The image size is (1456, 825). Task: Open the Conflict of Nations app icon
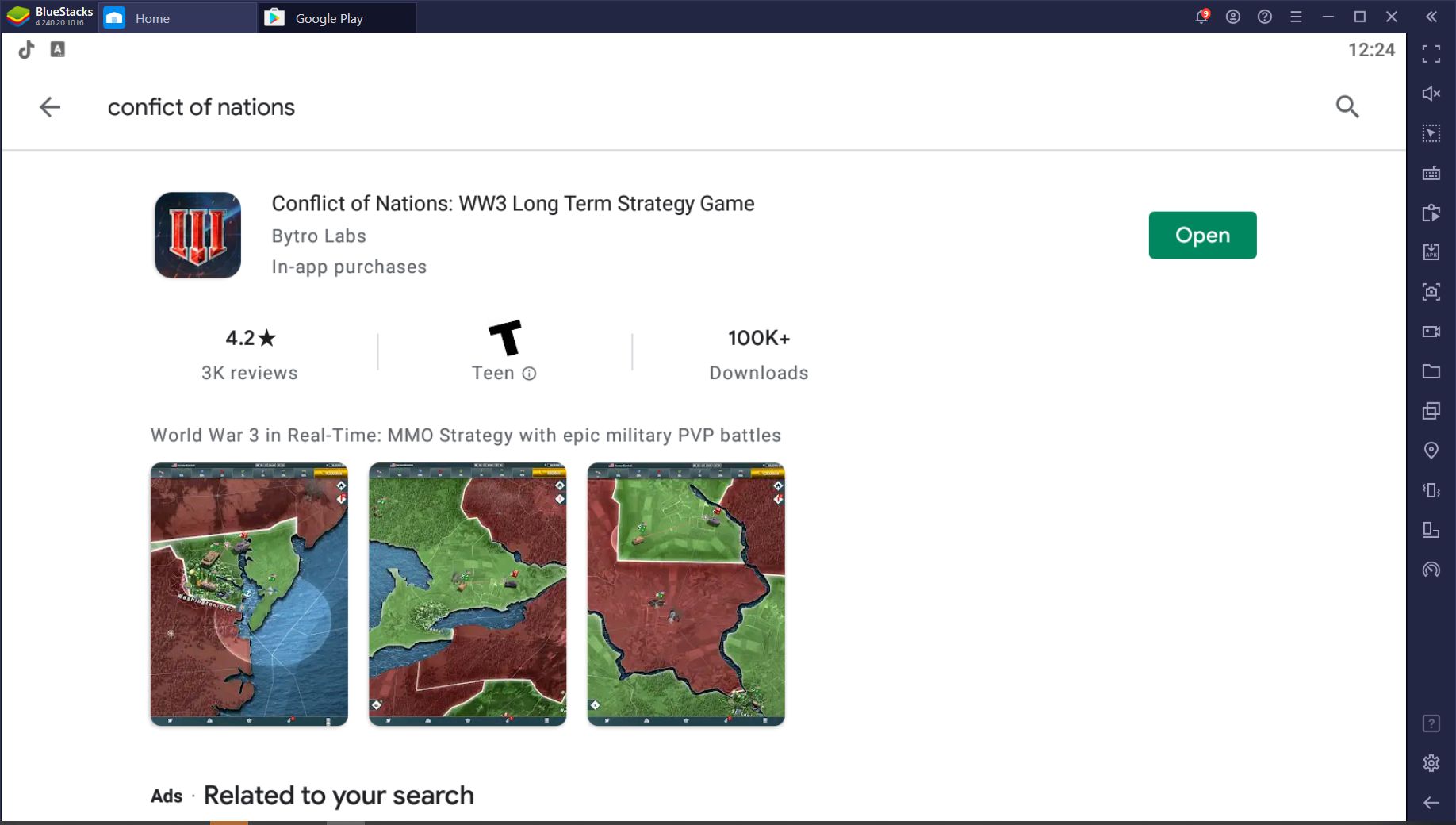click(x=197, y=235)
